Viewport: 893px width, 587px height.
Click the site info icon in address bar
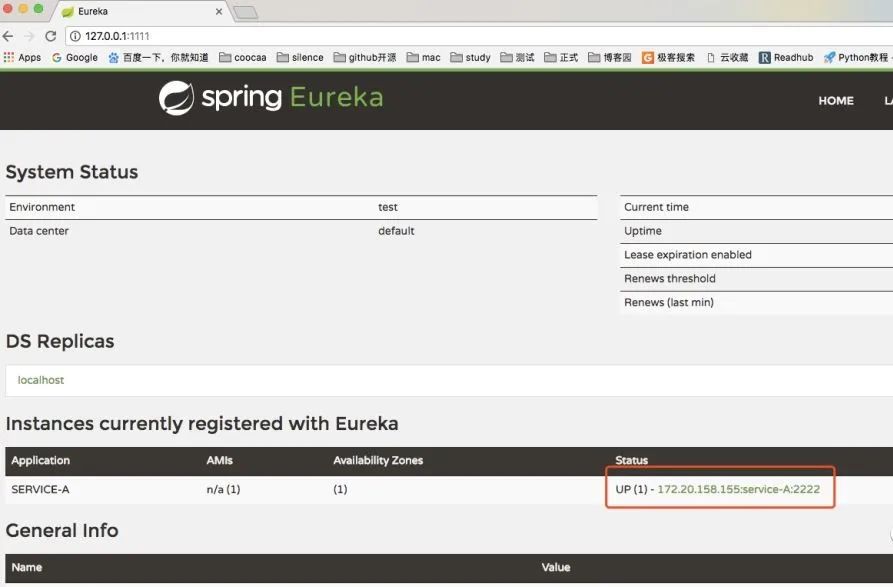[75, 36]
